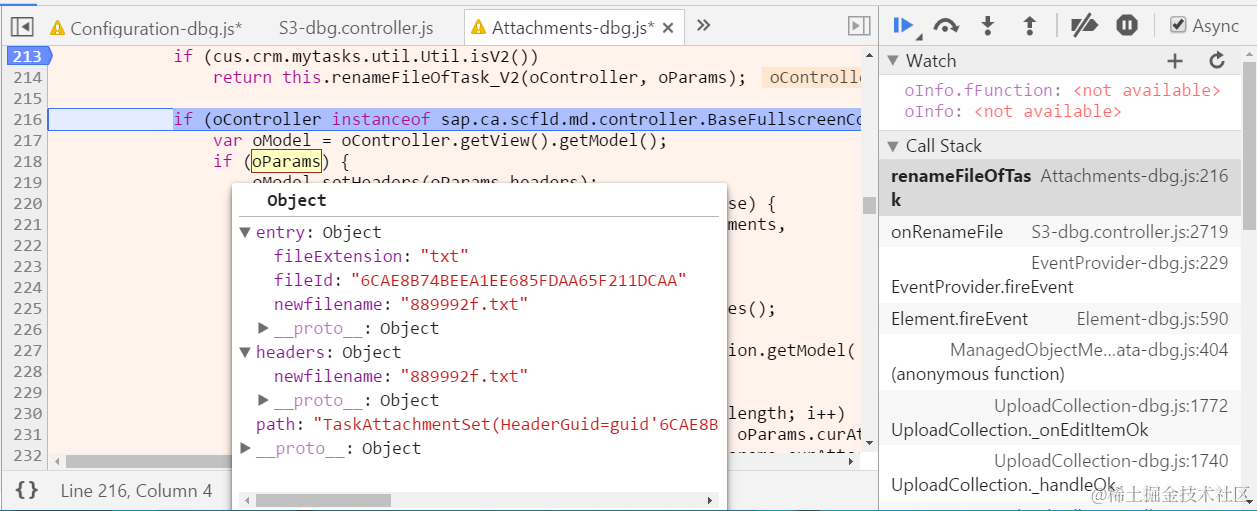Image resolution: width=1257 pixels, height=511 pixels.
Task: Open Attachments-dbg.js:216 source link
Action: [1134, 176]
